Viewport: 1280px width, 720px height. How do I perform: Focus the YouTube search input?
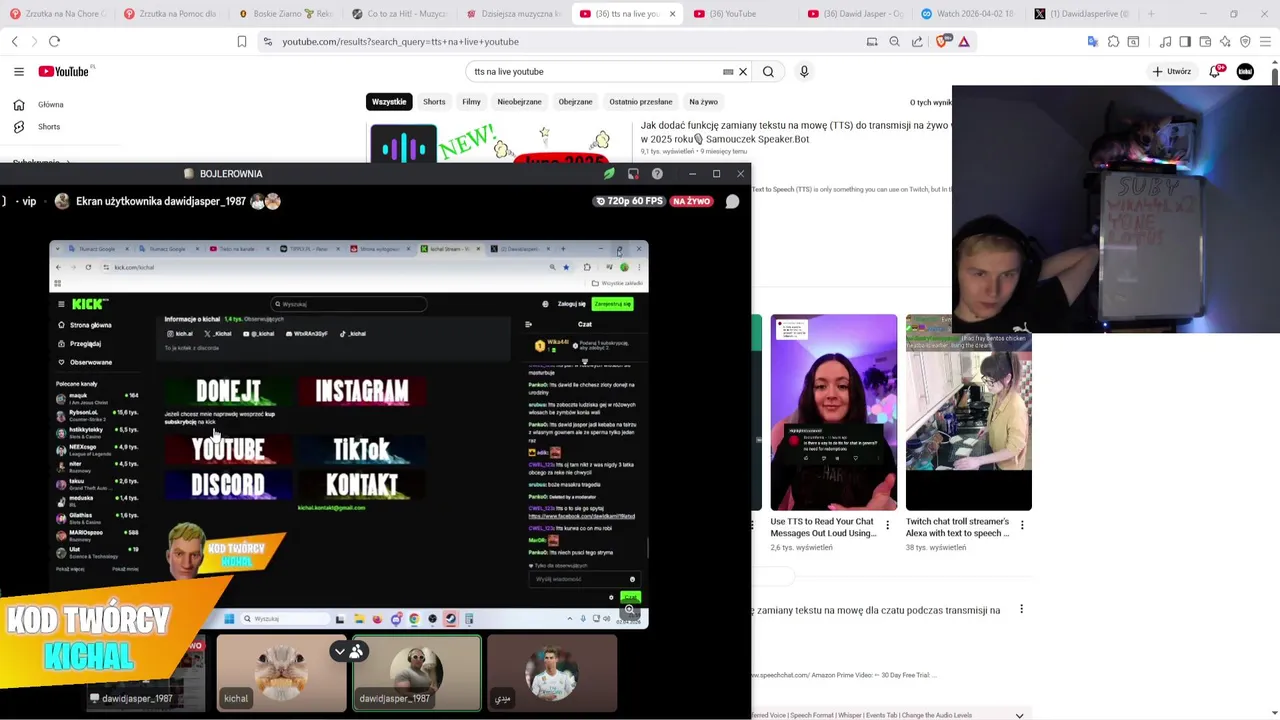(x=595, y=72)
